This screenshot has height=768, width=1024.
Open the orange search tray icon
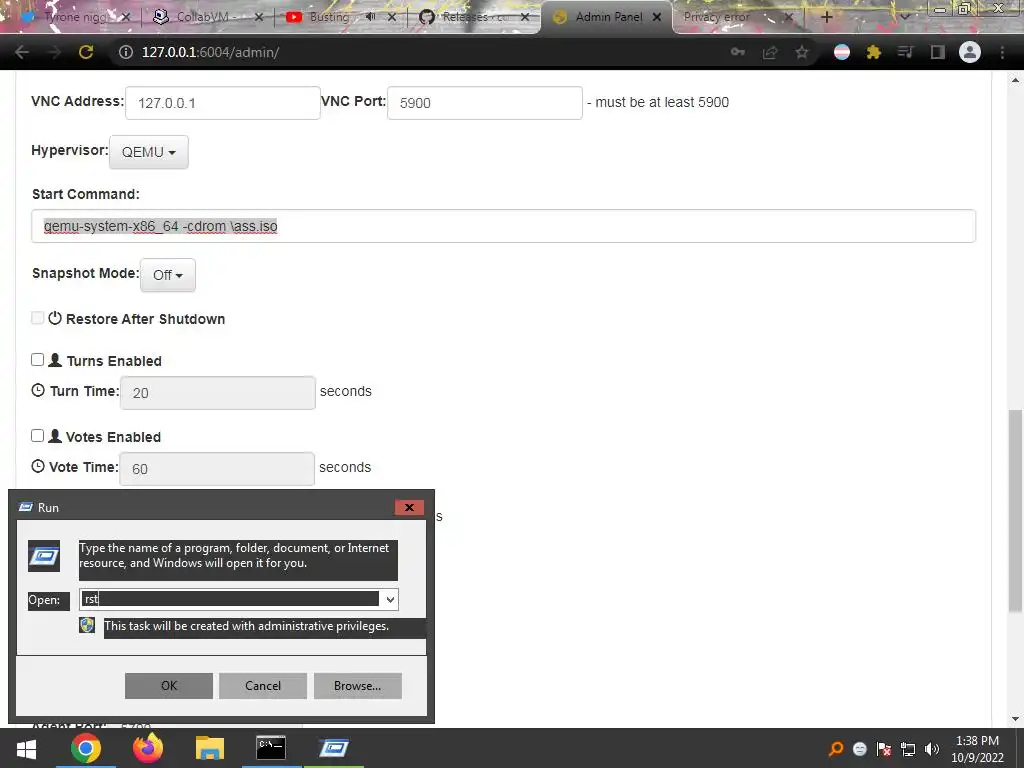click(835, 749)
